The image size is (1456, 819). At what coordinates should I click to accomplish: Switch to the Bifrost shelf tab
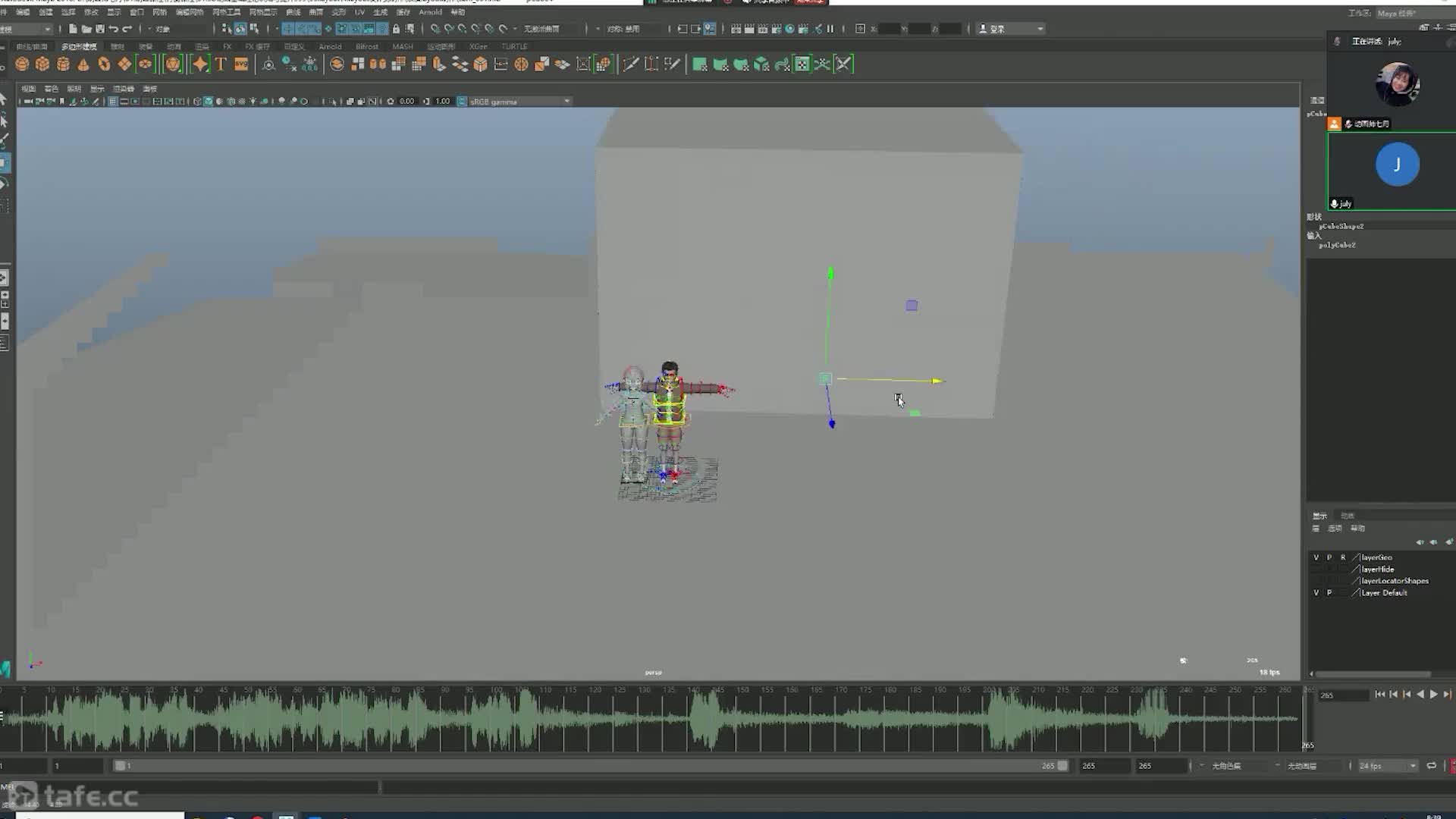click(x=367, y=47)
